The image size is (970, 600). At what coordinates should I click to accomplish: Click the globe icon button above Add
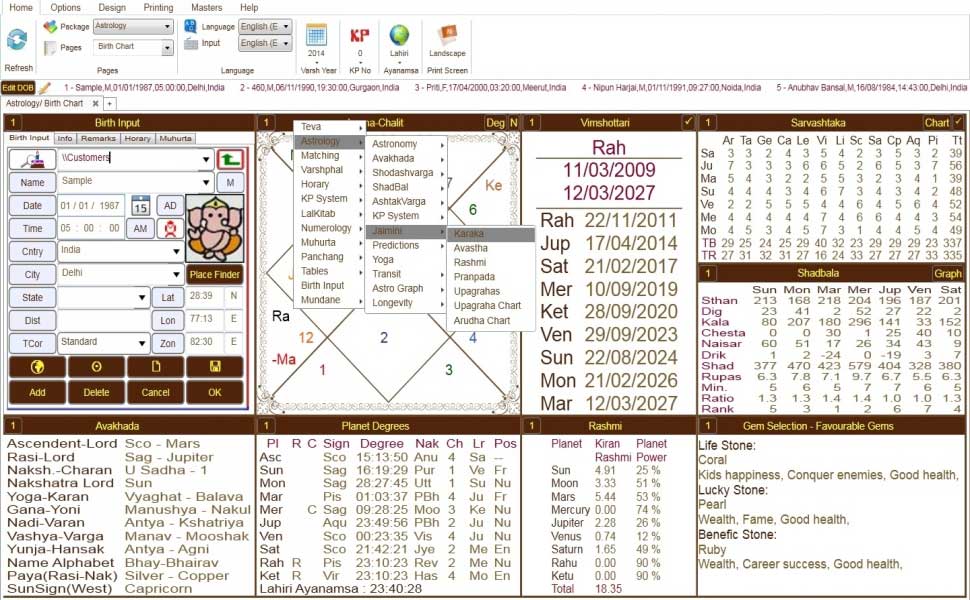tap(37, 367)
